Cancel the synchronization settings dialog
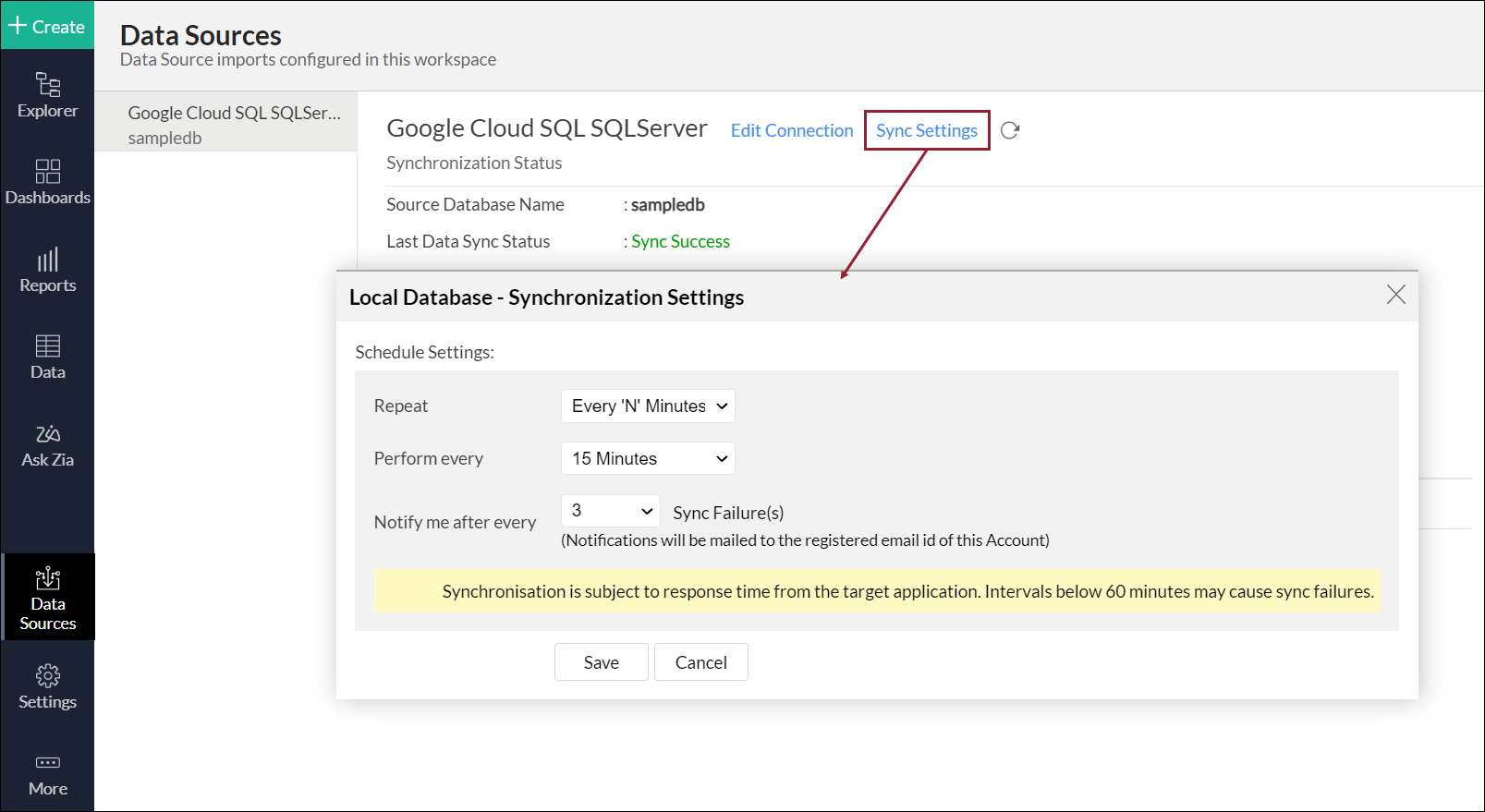The height and width of the screenshot is (812, 1485). (700, 662)
